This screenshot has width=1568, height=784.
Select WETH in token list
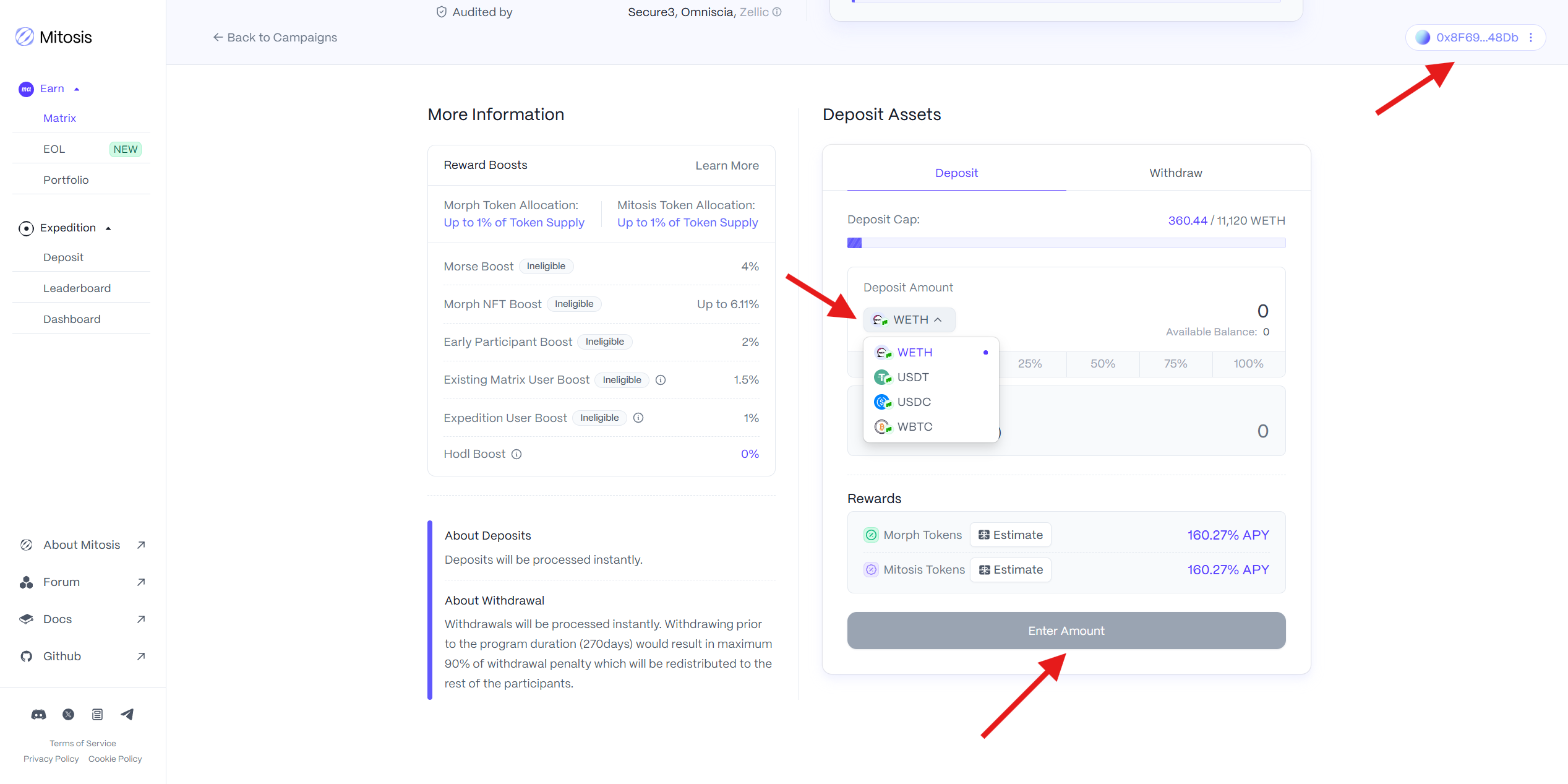[931, 353]
